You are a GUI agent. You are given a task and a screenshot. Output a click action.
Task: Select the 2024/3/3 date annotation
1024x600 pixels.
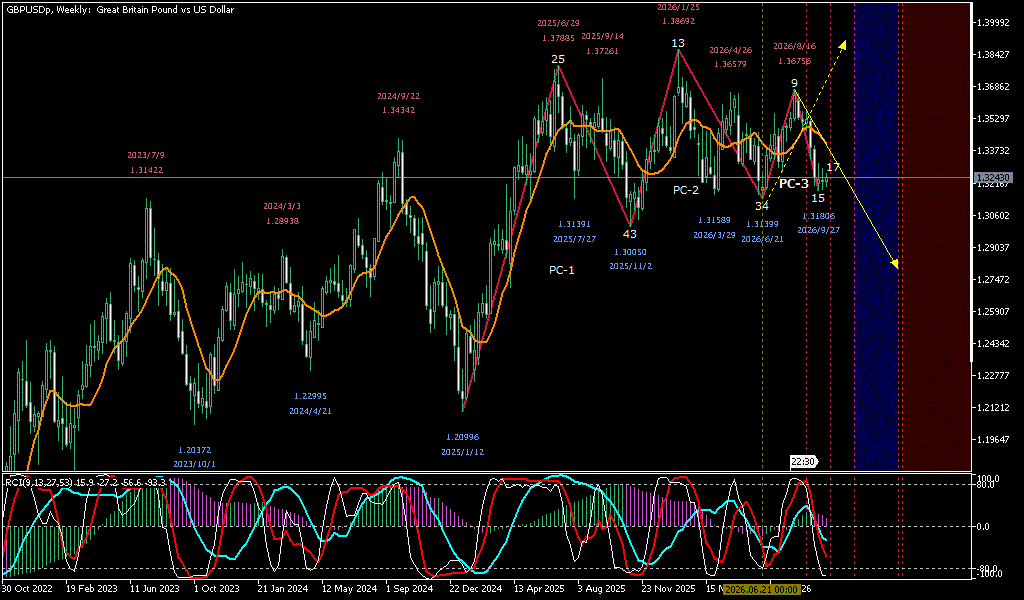point(282,206)
